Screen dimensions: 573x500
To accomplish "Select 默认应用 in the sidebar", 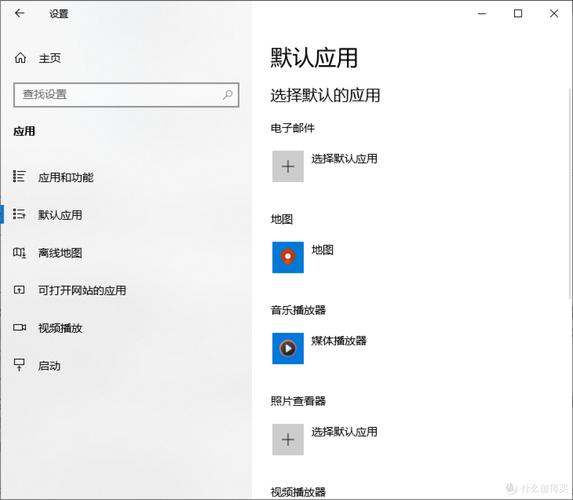I will pyautogui.click(x=60, y=215).
